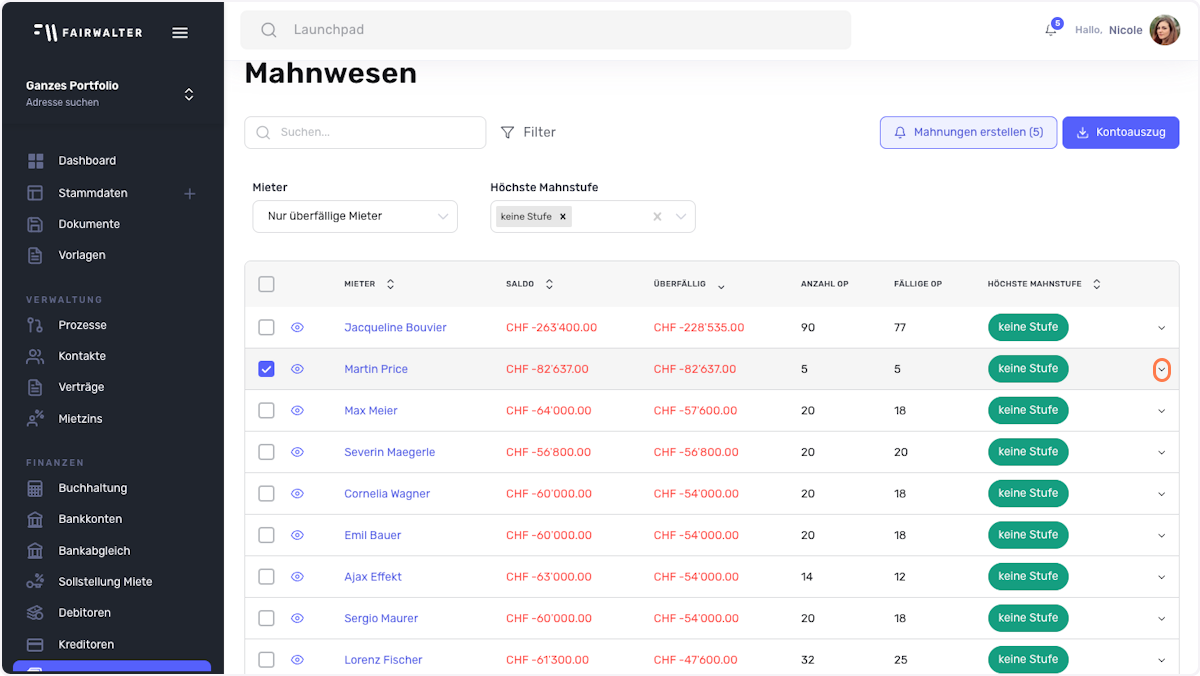The width and height of the screenshot is (1200, 676).
Task: Click saldo CHF -56'800.00 for Severin Maegerle
Action: click(548, 452)
